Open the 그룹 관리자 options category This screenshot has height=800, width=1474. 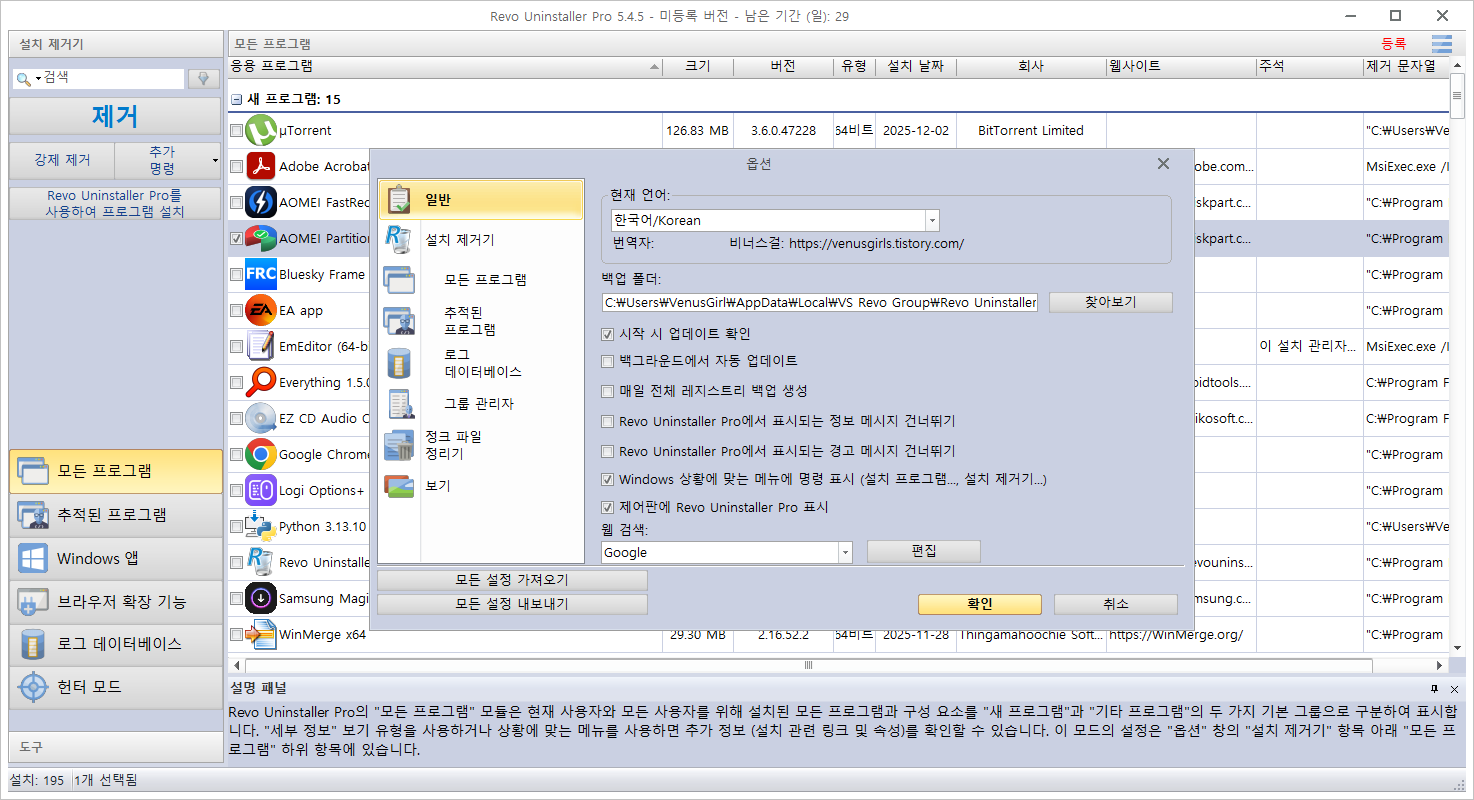pyautogui.click(x=481, y=404)
